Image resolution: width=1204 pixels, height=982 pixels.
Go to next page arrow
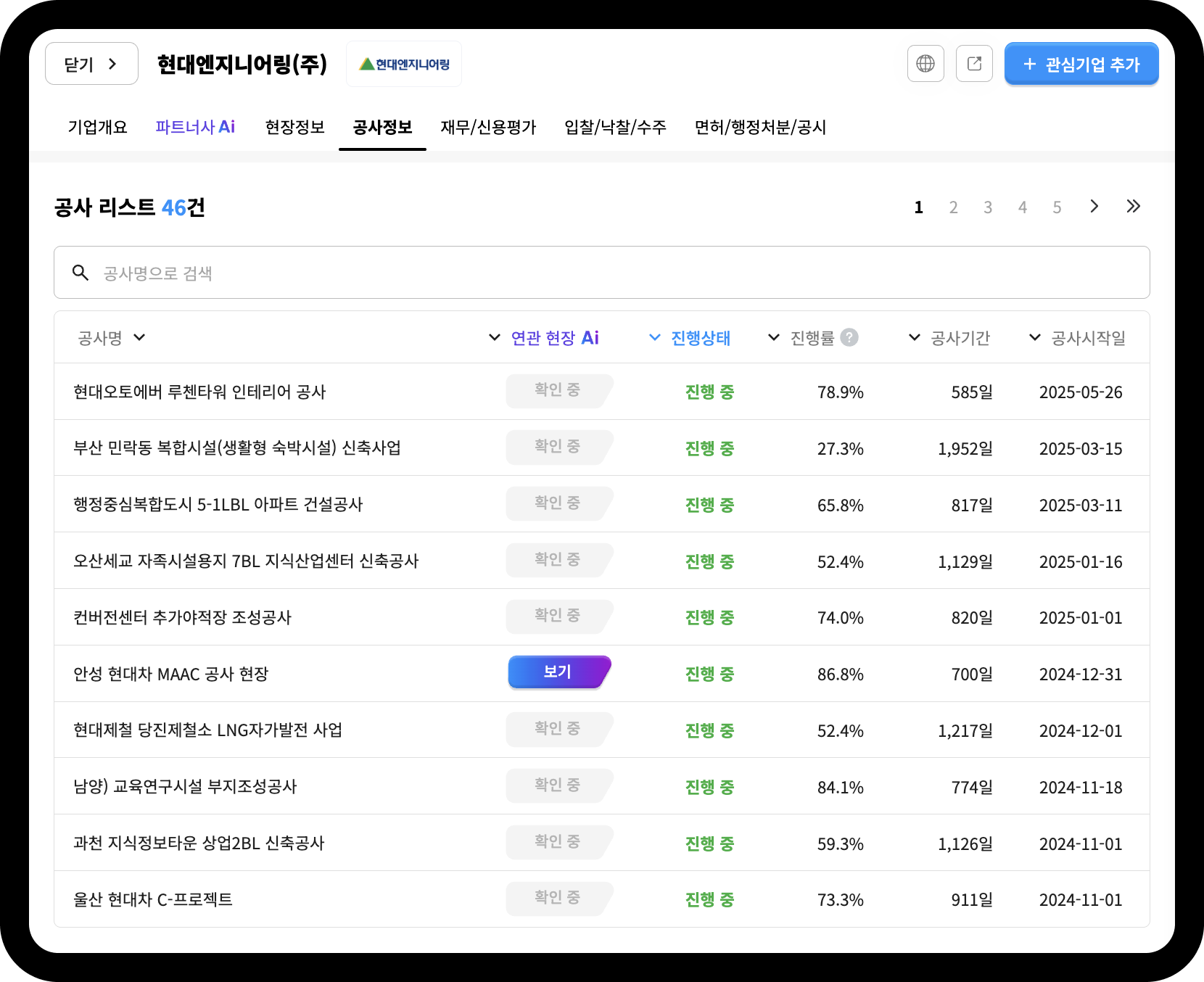coord(1094,207)
